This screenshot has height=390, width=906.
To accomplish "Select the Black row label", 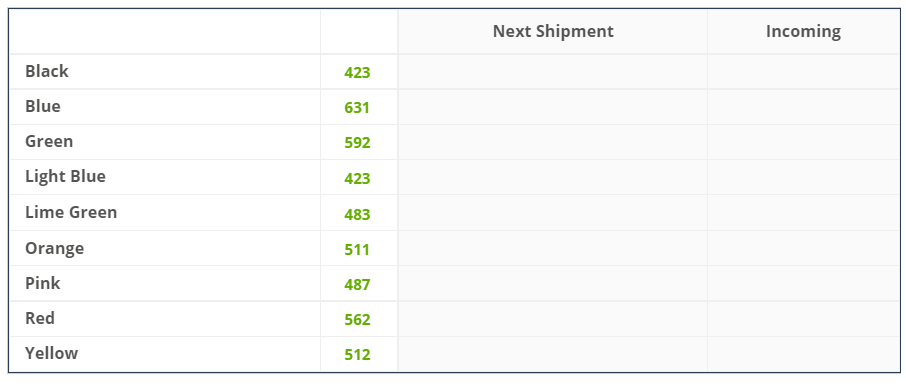I will [47, 71].
